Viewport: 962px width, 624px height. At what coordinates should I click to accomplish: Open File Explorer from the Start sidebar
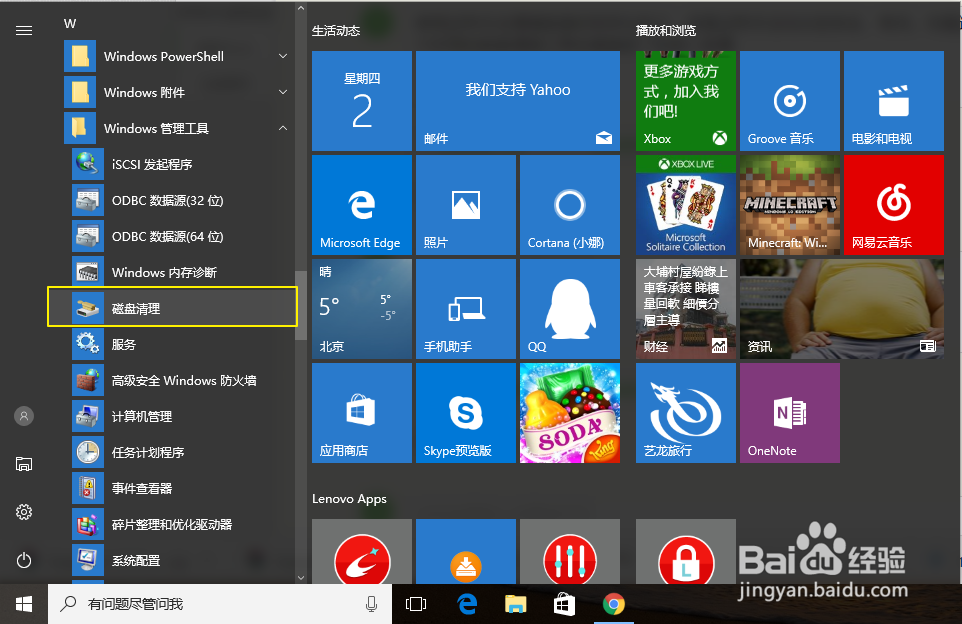[24, 464]
